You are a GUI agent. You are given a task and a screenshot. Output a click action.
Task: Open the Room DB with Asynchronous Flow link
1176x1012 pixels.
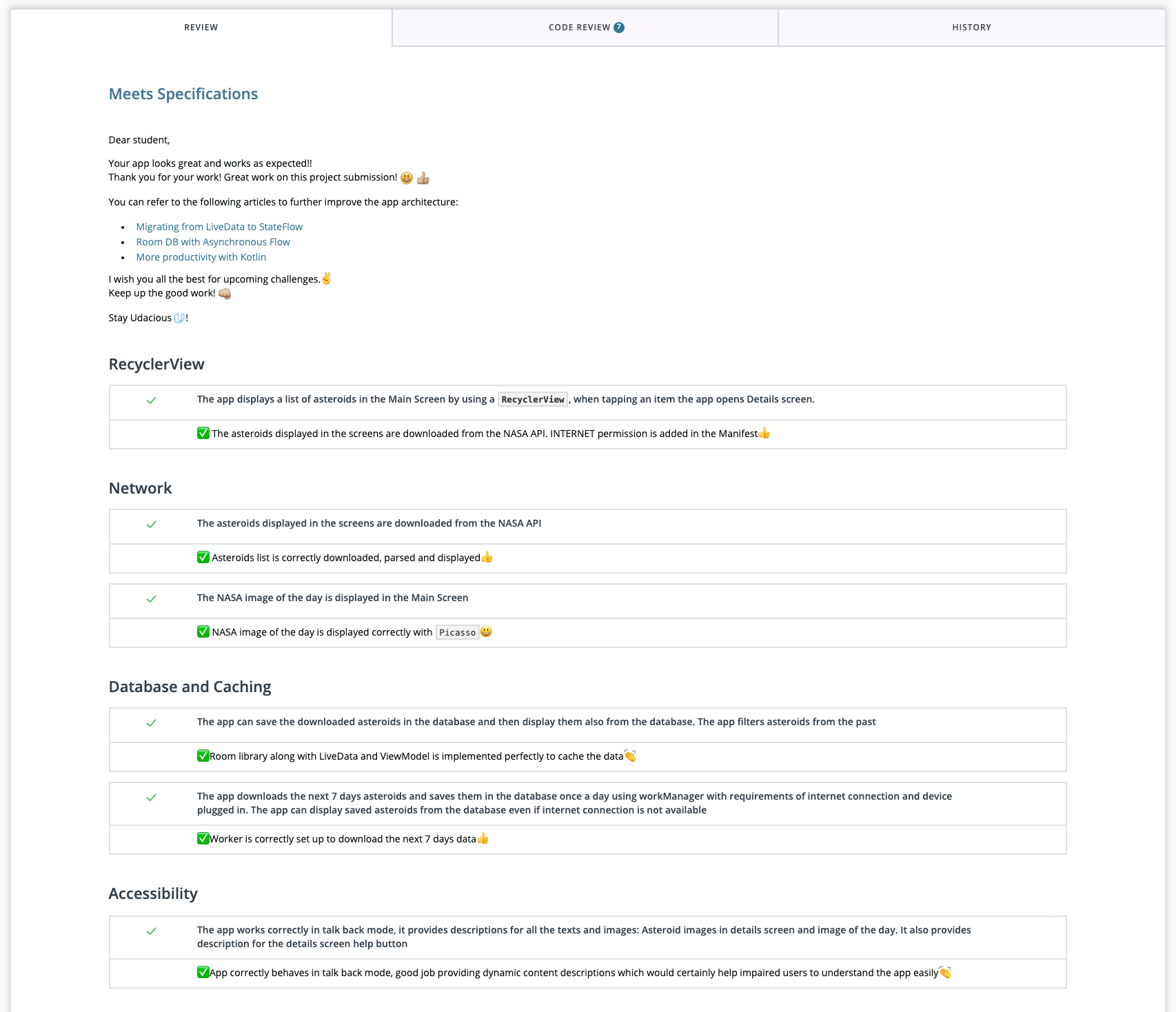click(x=212, y=241)
